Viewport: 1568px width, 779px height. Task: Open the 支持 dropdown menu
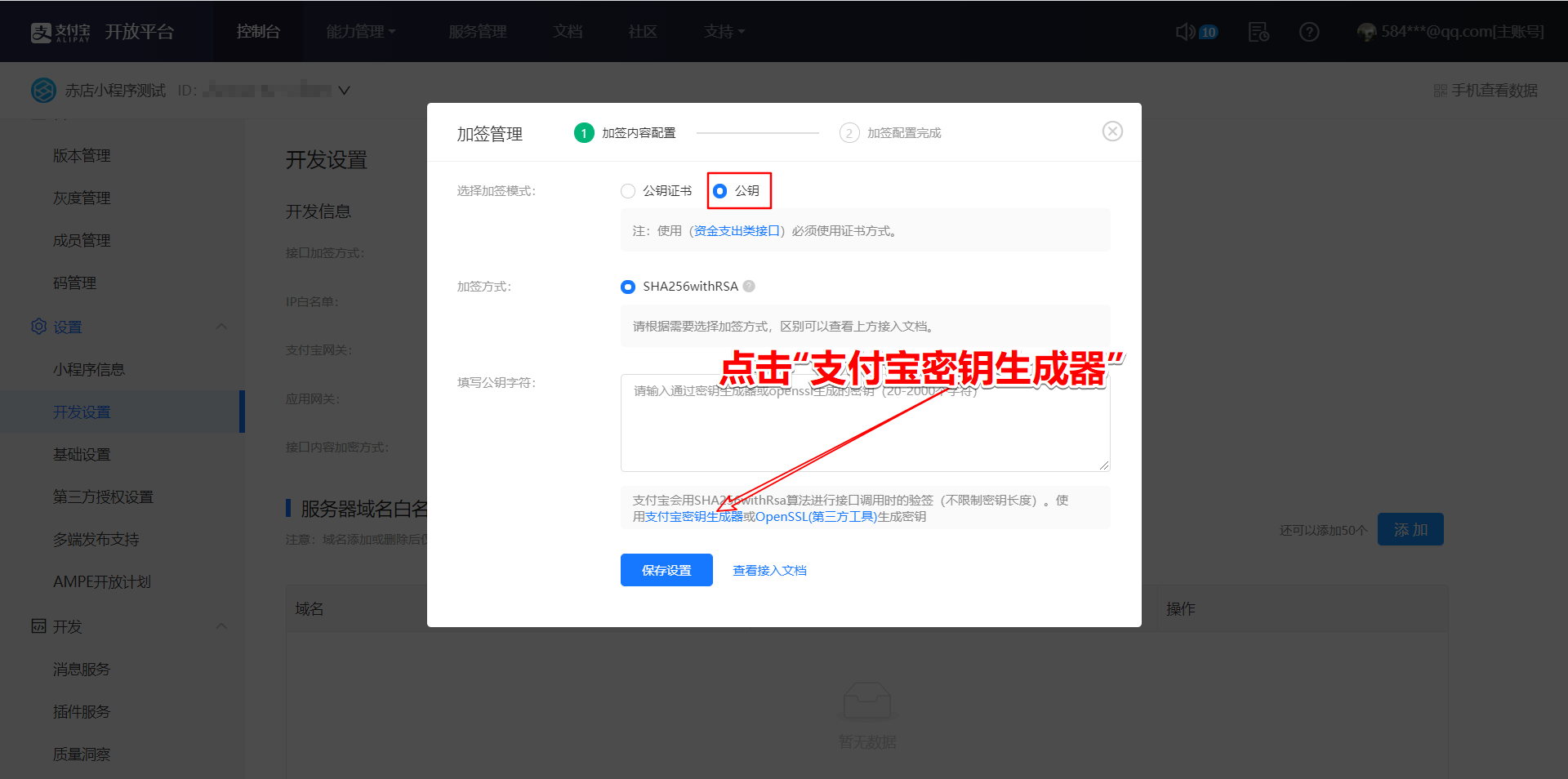724,32
